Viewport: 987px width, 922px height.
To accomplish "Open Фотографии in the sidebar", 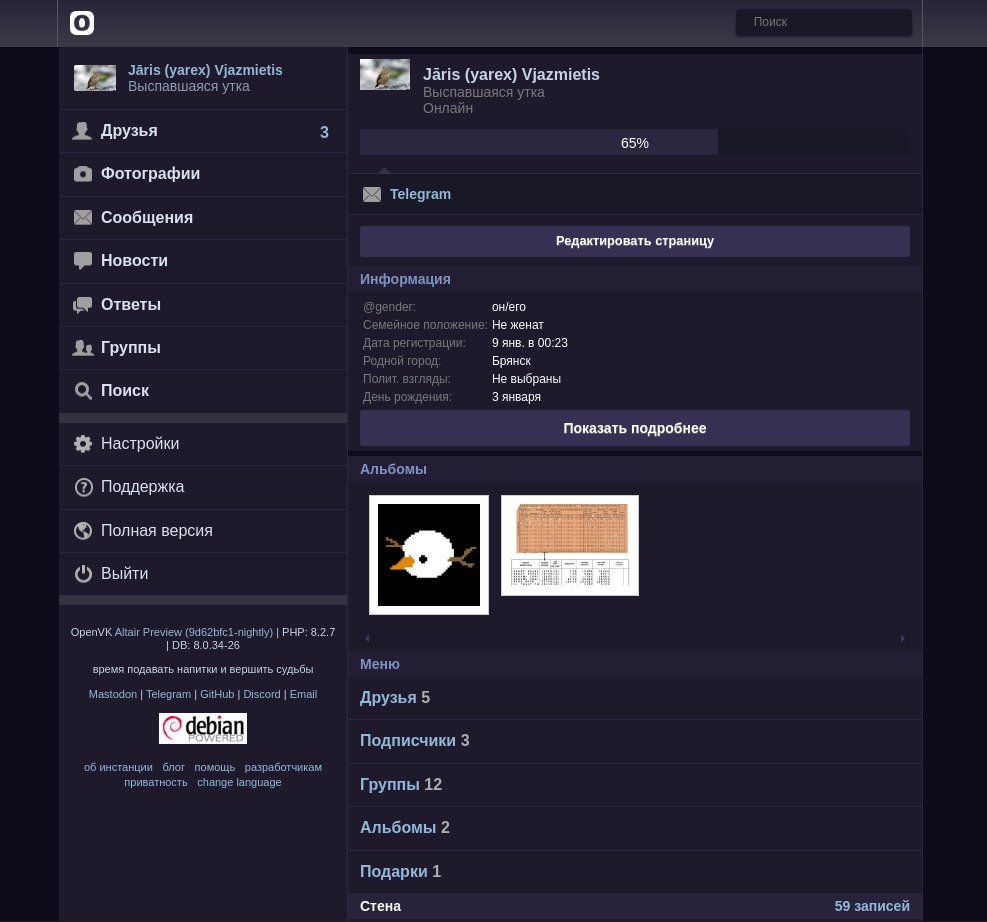I will click(203, 174).
